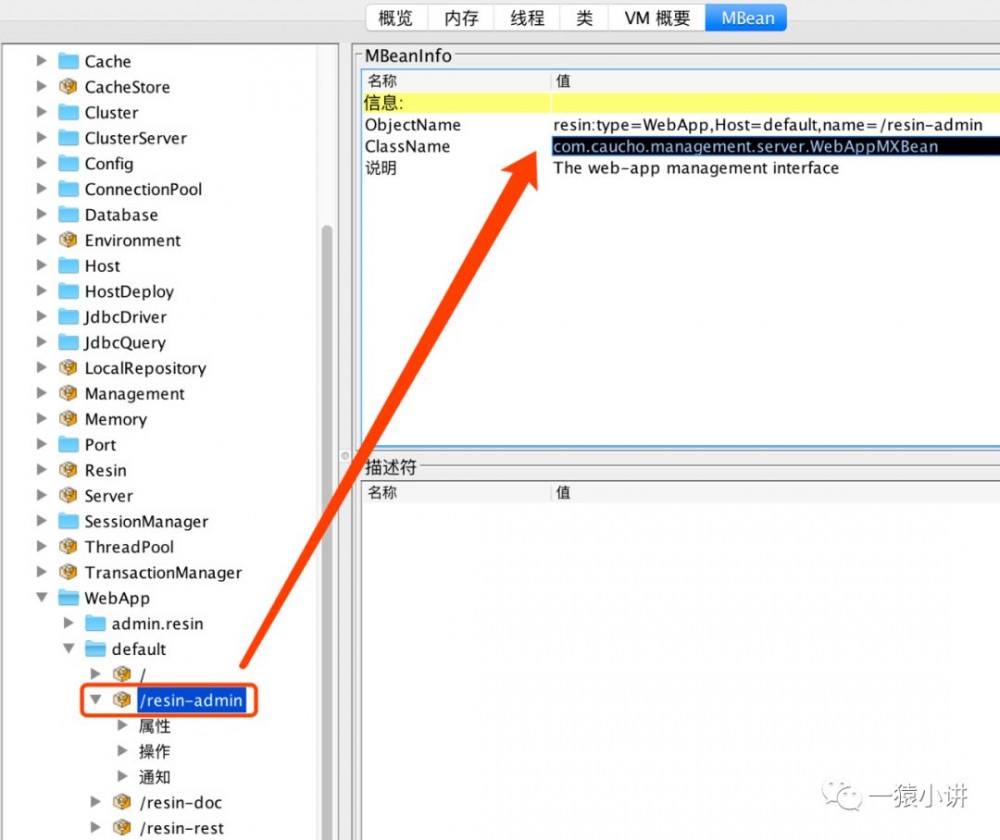Click the Host folder icon
Viewport: 1000px width, 840px height.
[68, 265]
